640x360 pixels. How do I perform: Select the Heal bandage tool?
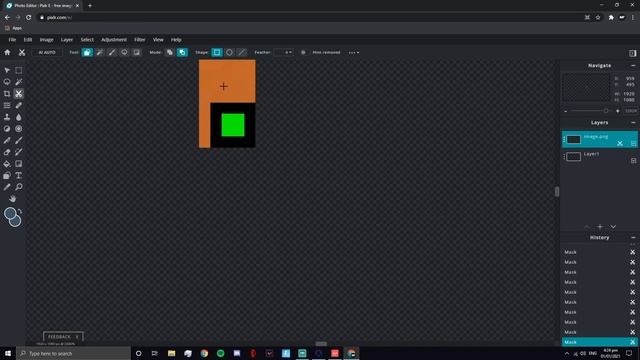pyautogui.click(x=18, y=105)
